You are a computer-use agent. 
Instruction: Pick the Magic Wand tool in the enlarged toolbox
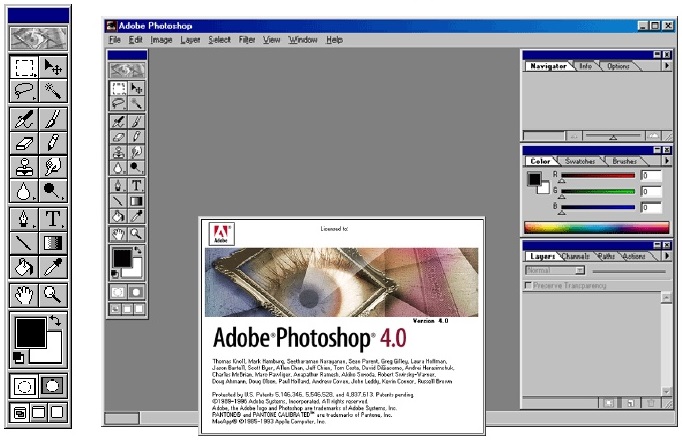click(x=53, y=91)
